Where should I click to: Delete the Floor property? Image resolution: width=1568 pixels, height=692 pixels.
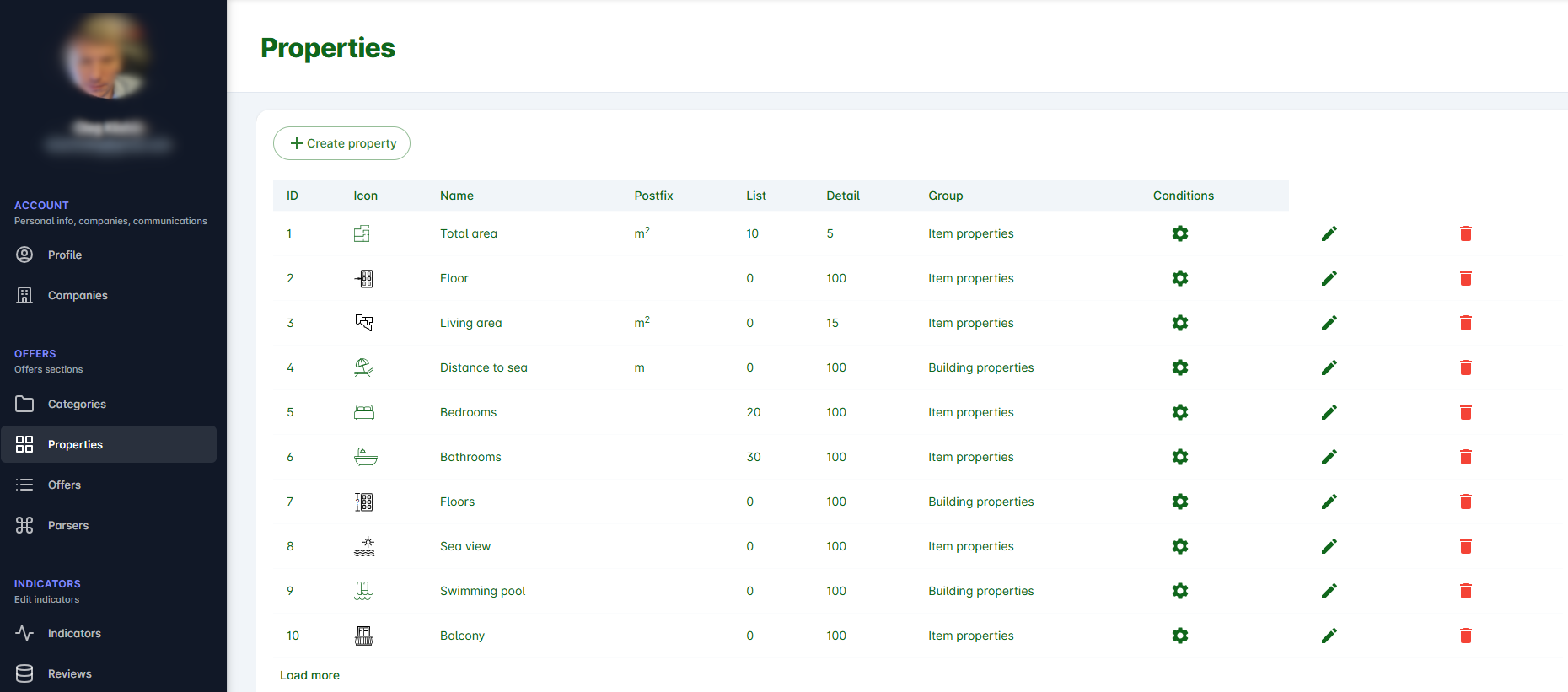(x=1466, y=278)
